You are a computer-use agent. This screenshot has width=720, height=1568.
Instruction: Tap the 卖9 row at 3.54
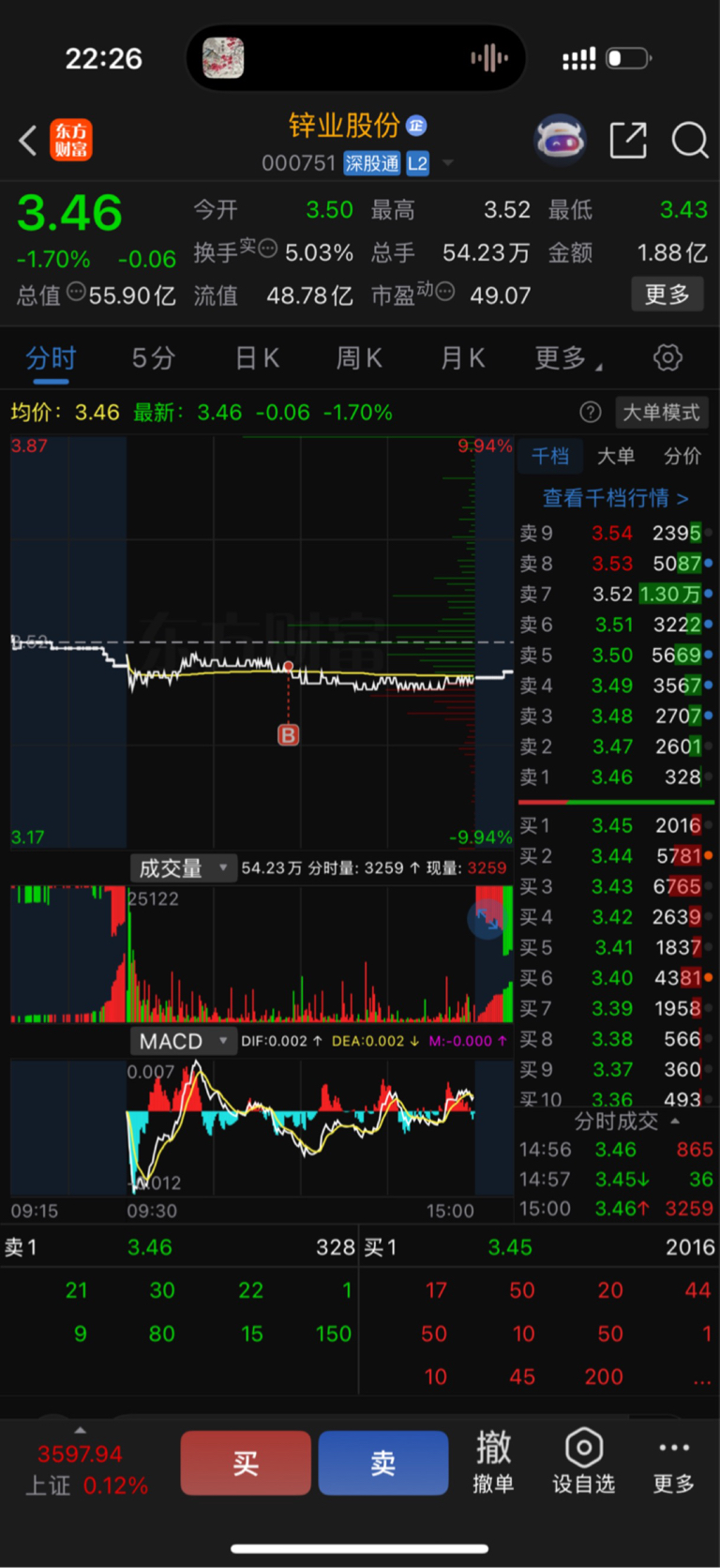pyautogui.click(x=616, y=533)
